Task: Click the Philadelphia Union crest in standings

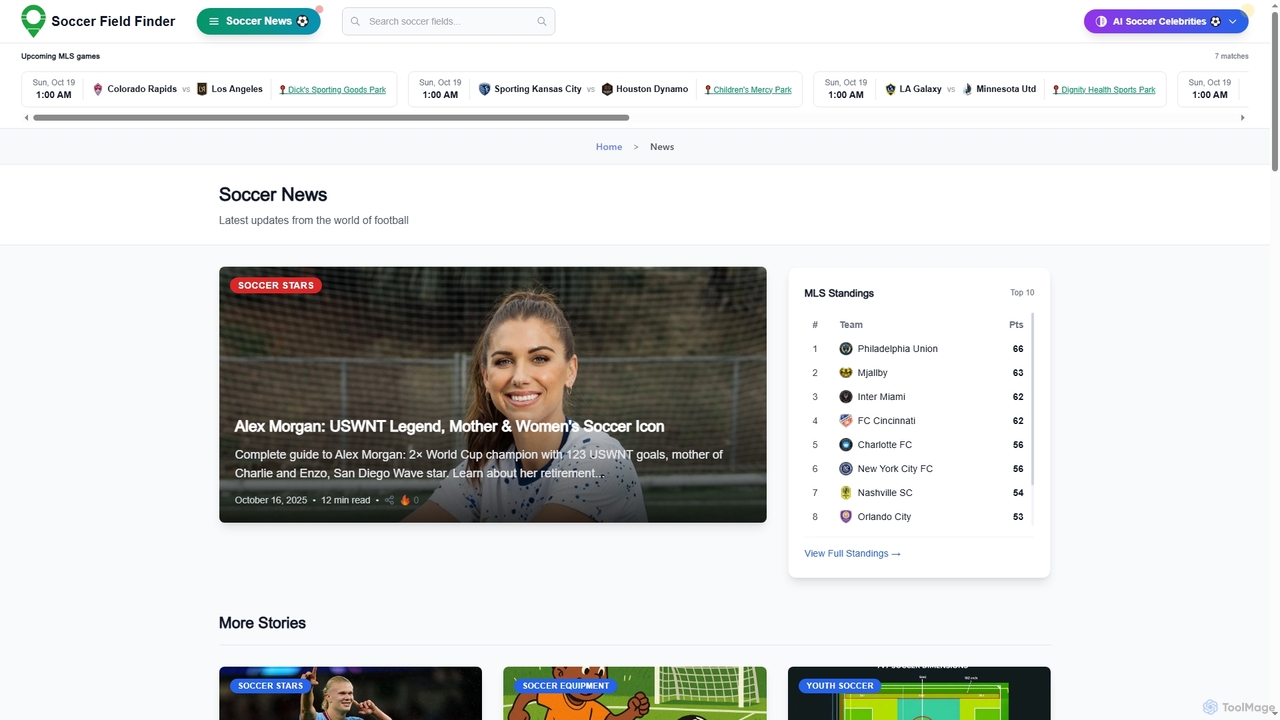Action: point(846,349)
